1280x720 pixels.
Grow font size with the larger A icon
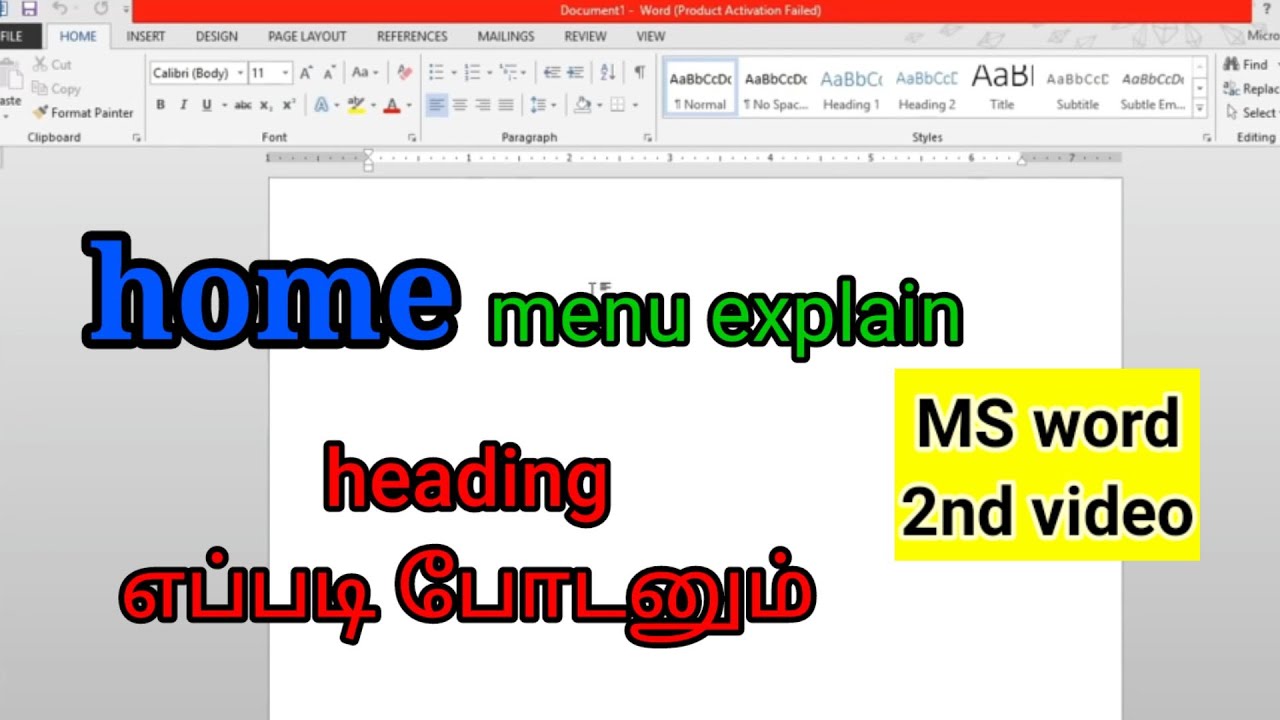tap(306, 73)
